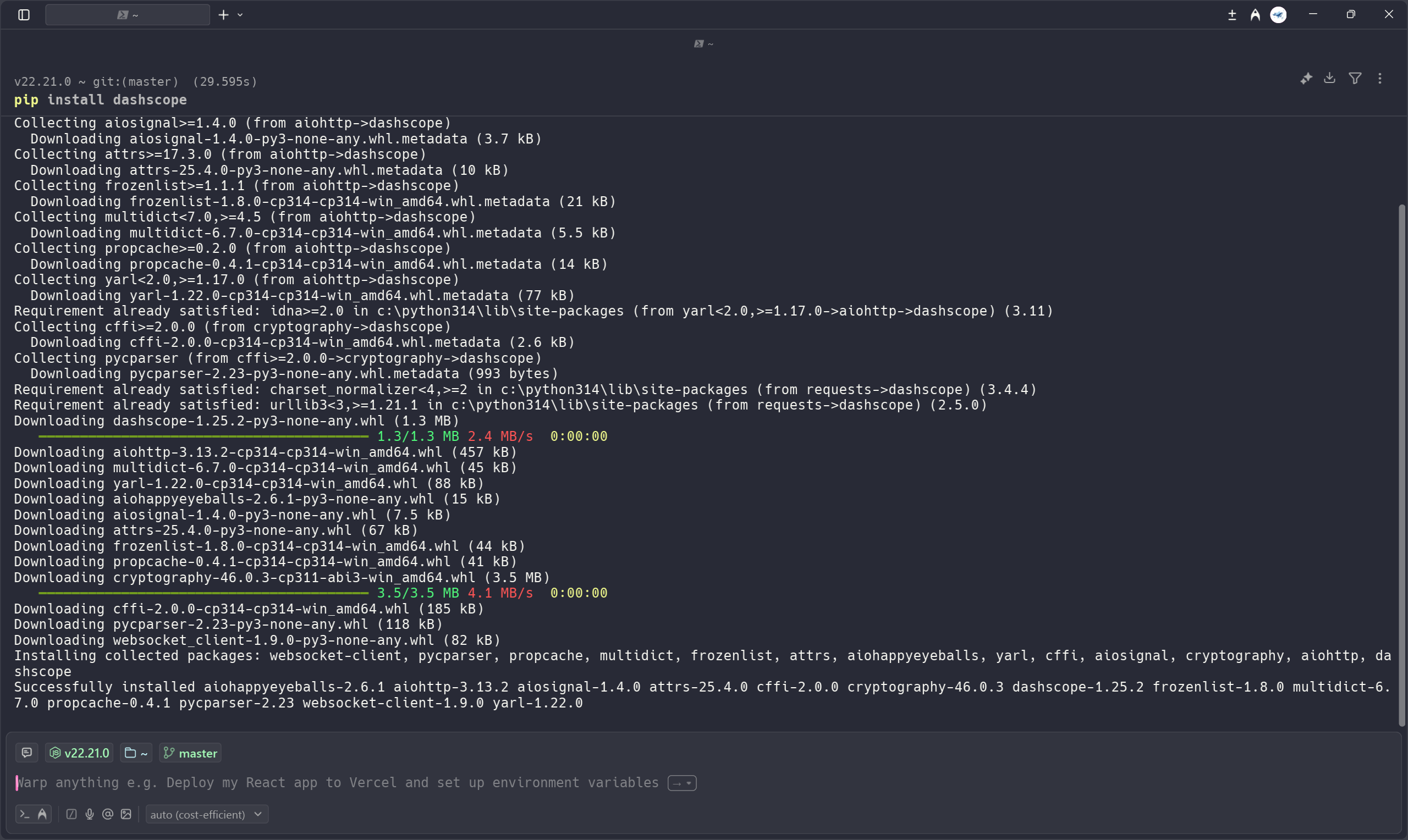
Task: Click the '2.4 MB/s' download speed
Action: coord(501,436)
